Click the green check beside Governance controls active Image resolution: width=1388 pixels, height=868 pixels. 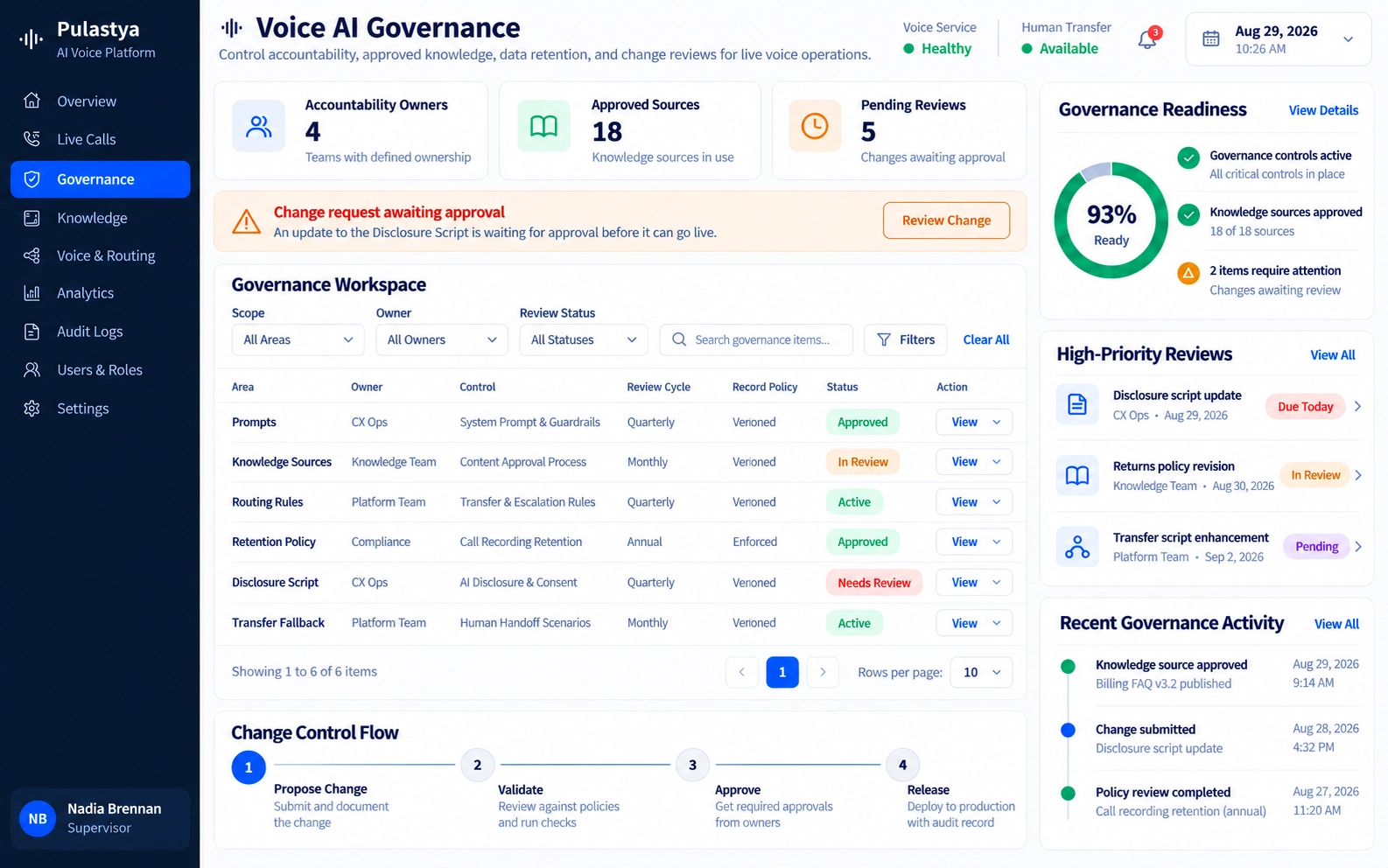pyautogui.click(x=1188, y=158)
